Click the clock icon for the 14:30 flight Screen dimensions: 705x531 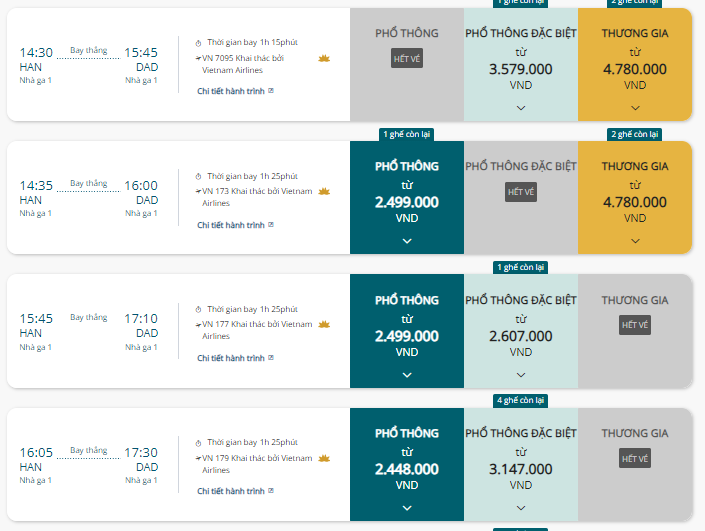pos(198,43)
